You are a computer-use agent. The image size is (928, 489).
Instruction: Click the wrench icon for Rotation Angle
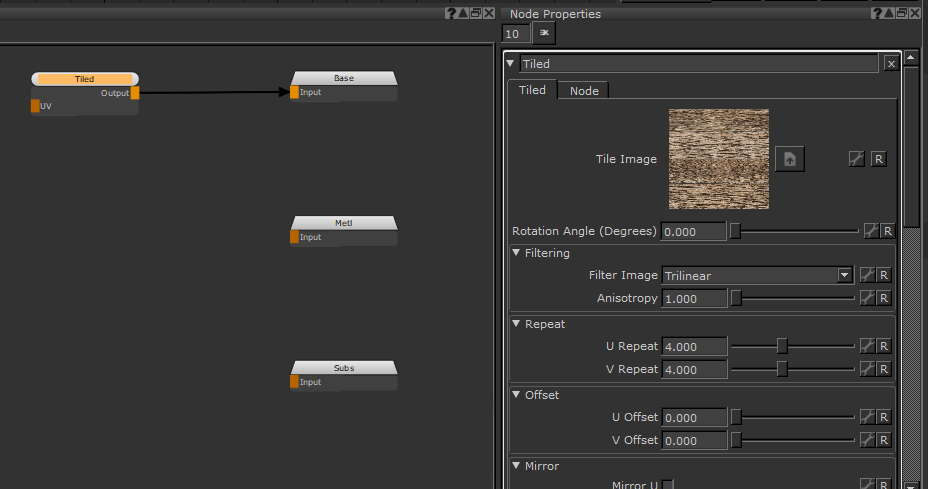868,231
